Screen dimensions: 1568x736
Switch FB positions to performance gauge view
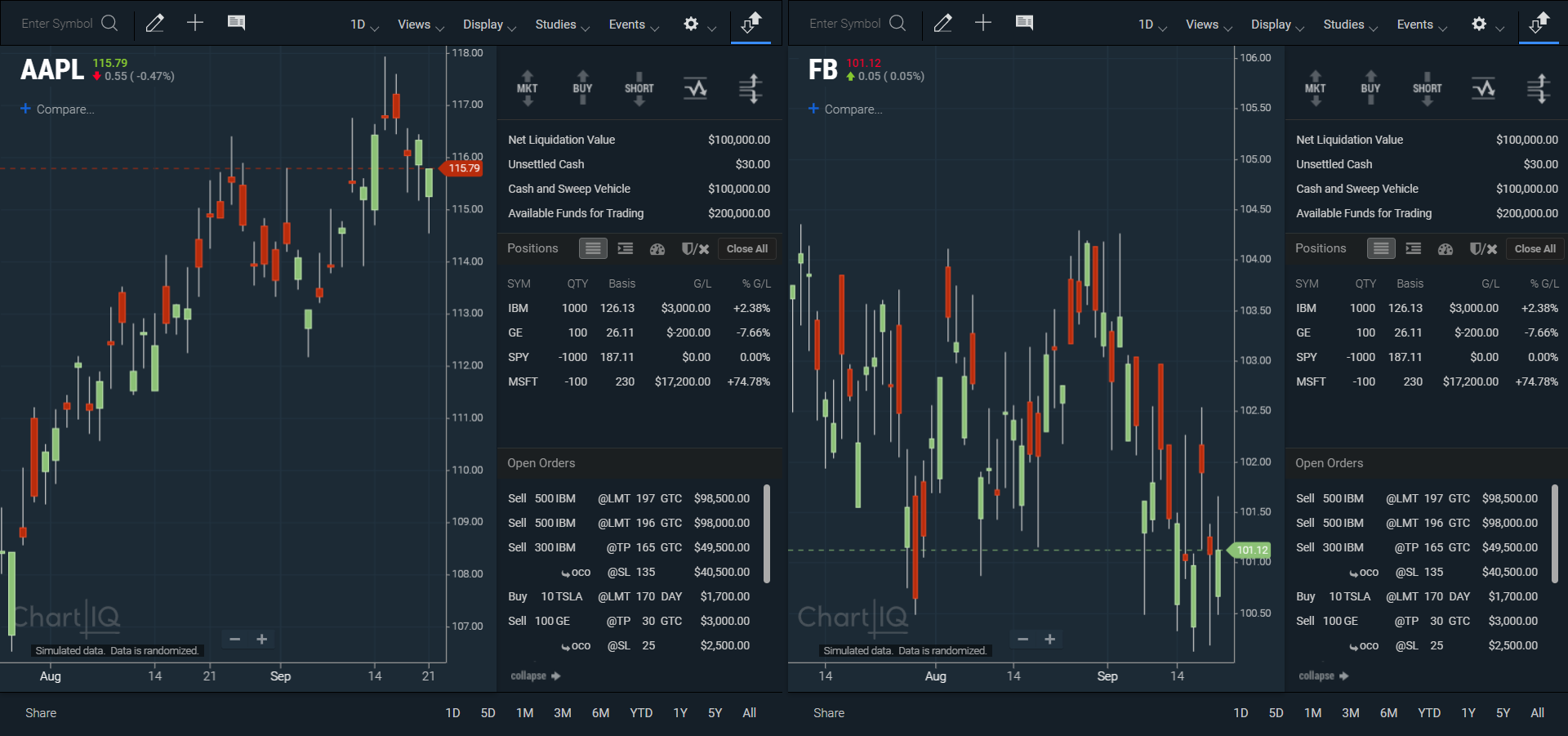coord(1445,249)
